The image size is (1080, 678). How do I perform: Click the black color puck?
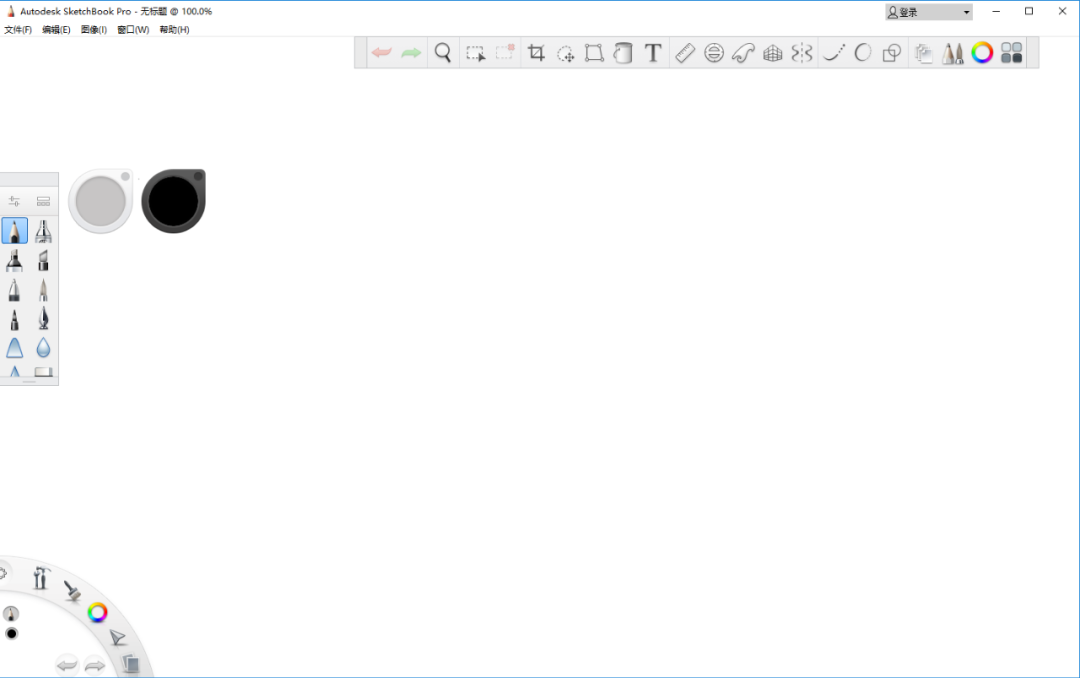tap(174, 201)
